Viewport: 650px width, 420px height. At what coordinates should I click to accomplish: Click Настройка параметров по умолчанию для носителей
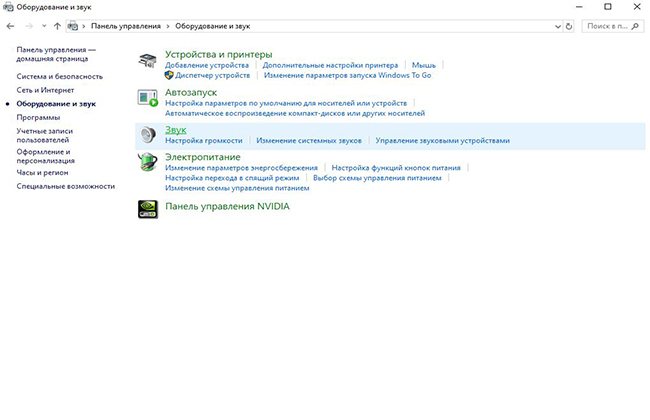tap(286, 103)
